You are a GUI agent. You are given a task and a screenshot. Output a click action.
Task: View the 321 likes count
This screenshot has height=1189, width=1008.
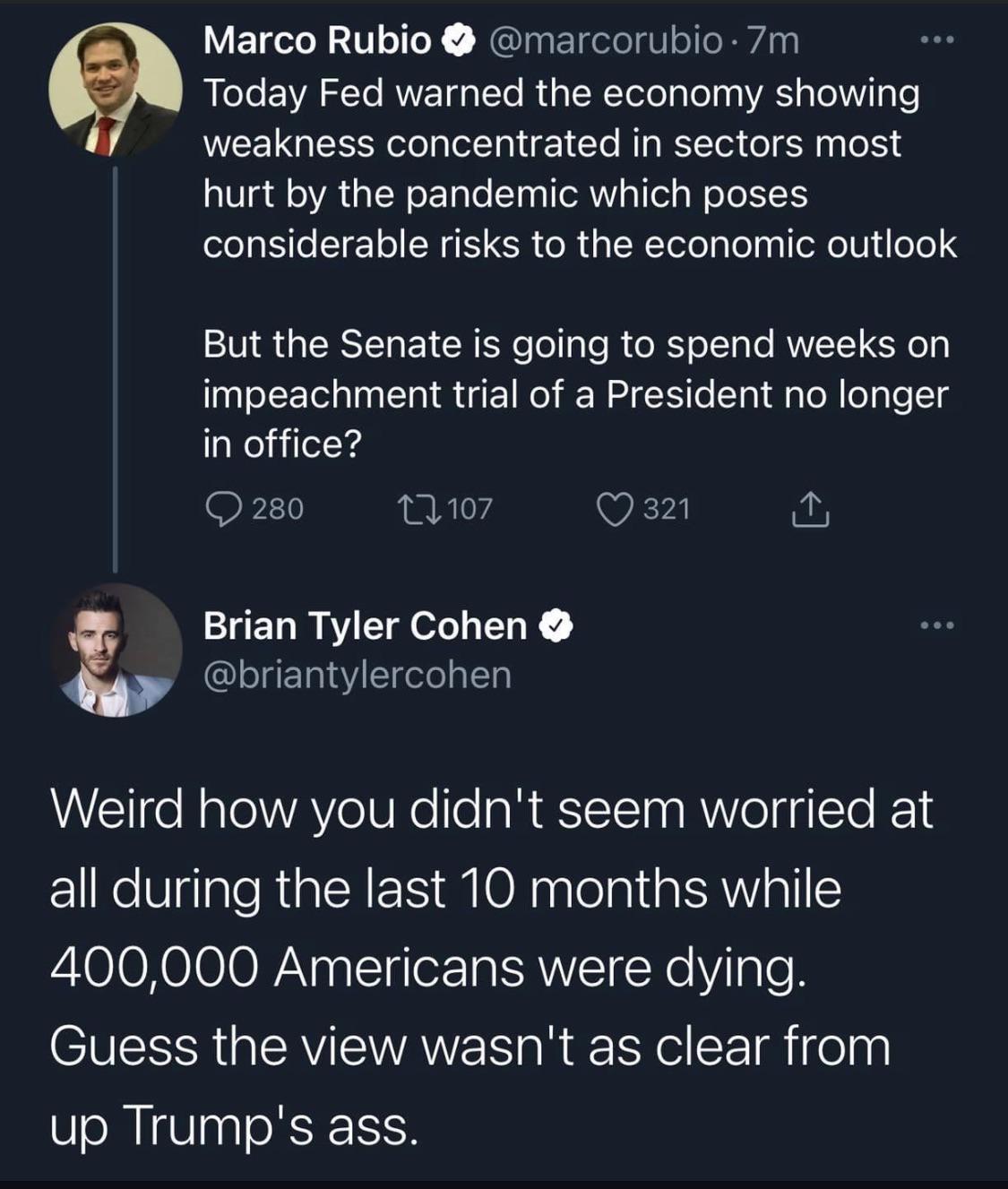click(668, 509)
